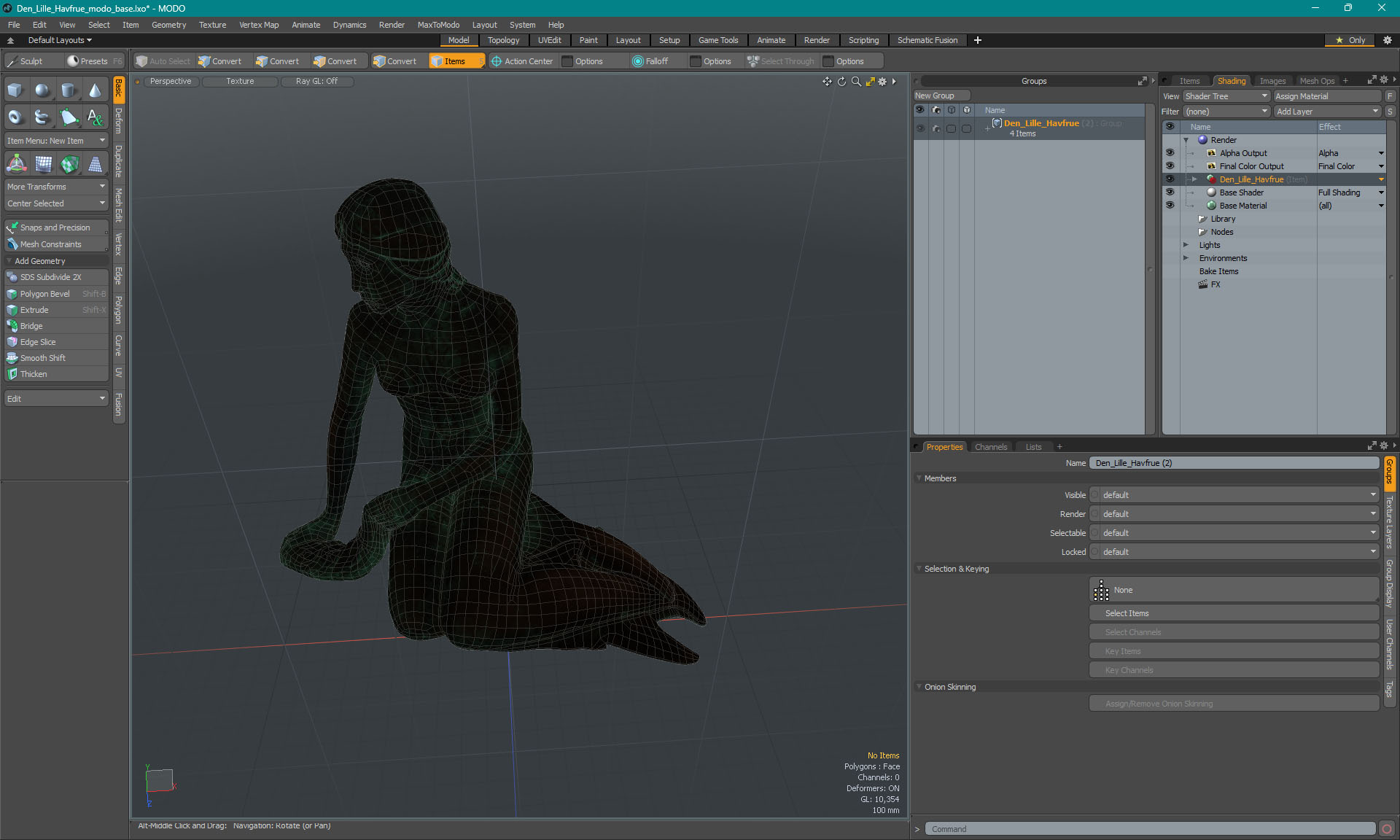Toggle visibility of Final Color Output layer
The image size is (1400, 840).
(x=1170, y=166)
